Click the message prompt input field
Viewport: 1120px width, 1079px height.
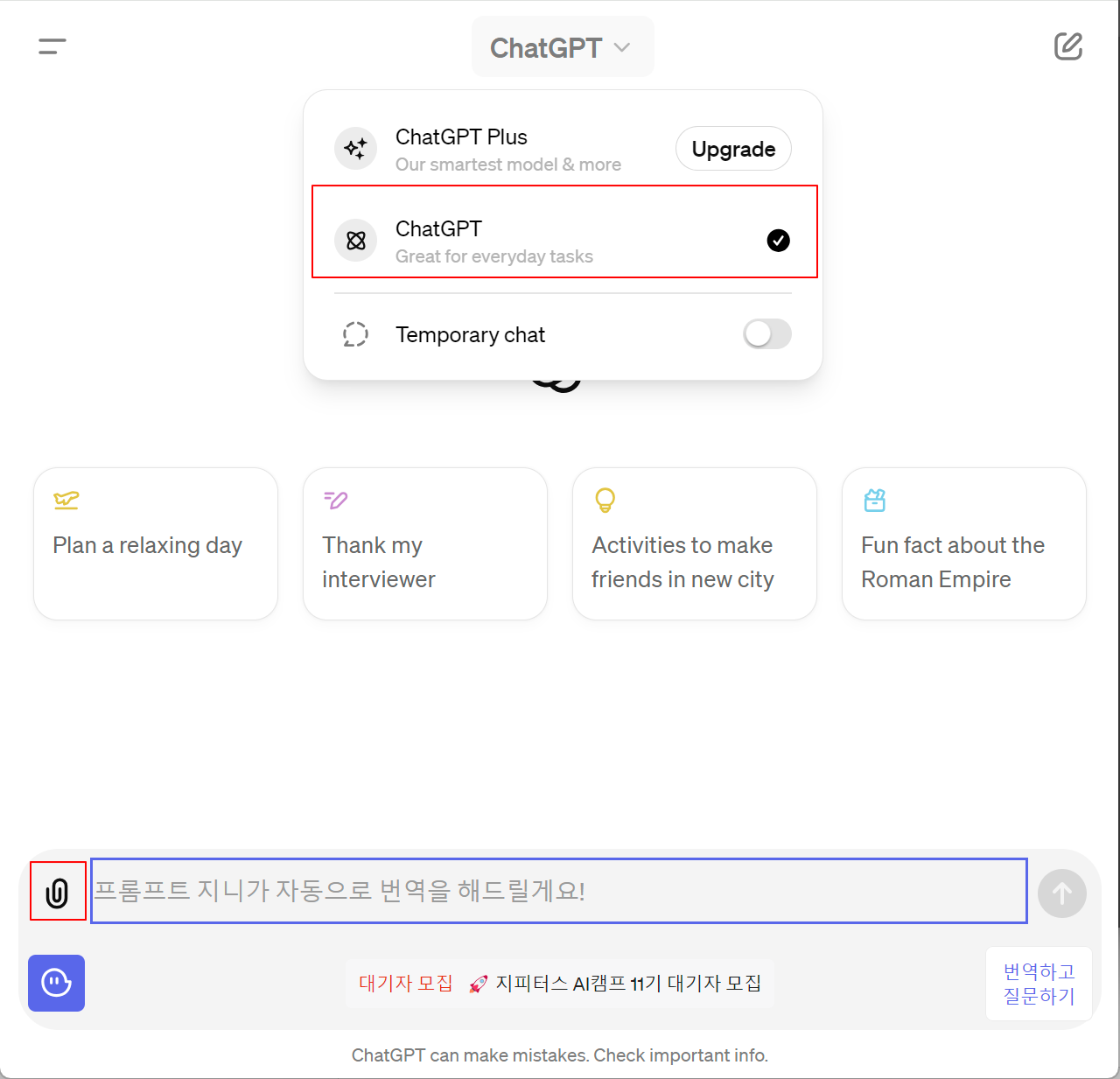559,891
